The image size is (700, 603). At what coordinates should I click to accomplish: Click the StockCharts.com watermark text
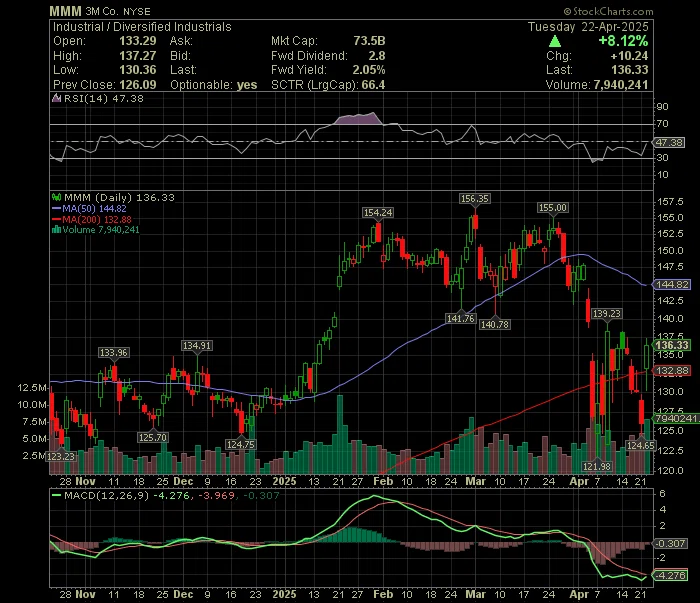pos(608,11)
